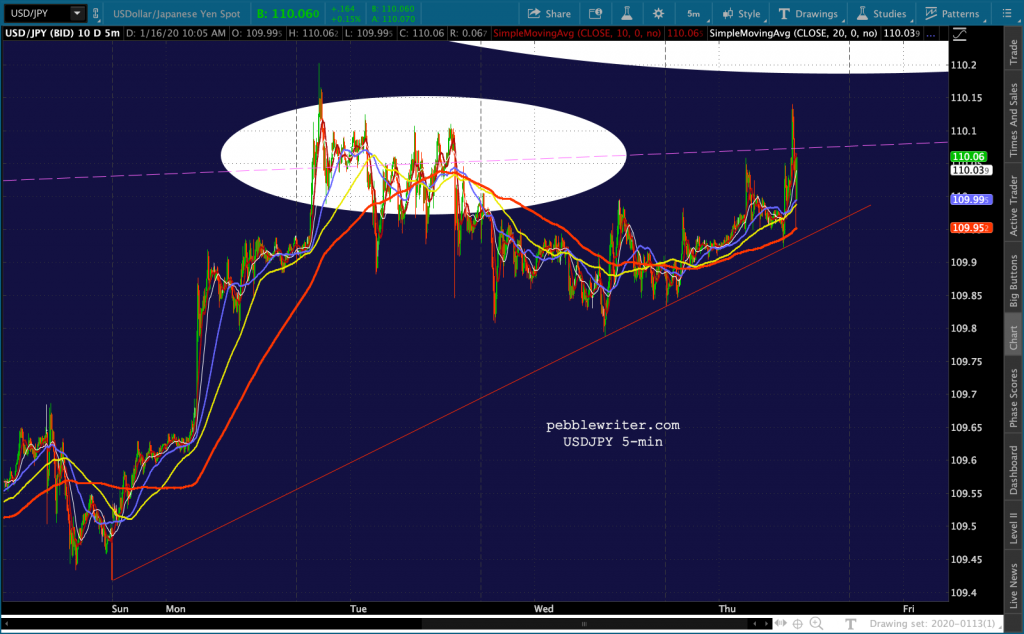Click the 109.4 value on price axis
This screenshot has width=1024, height=634.
point(963,593)
